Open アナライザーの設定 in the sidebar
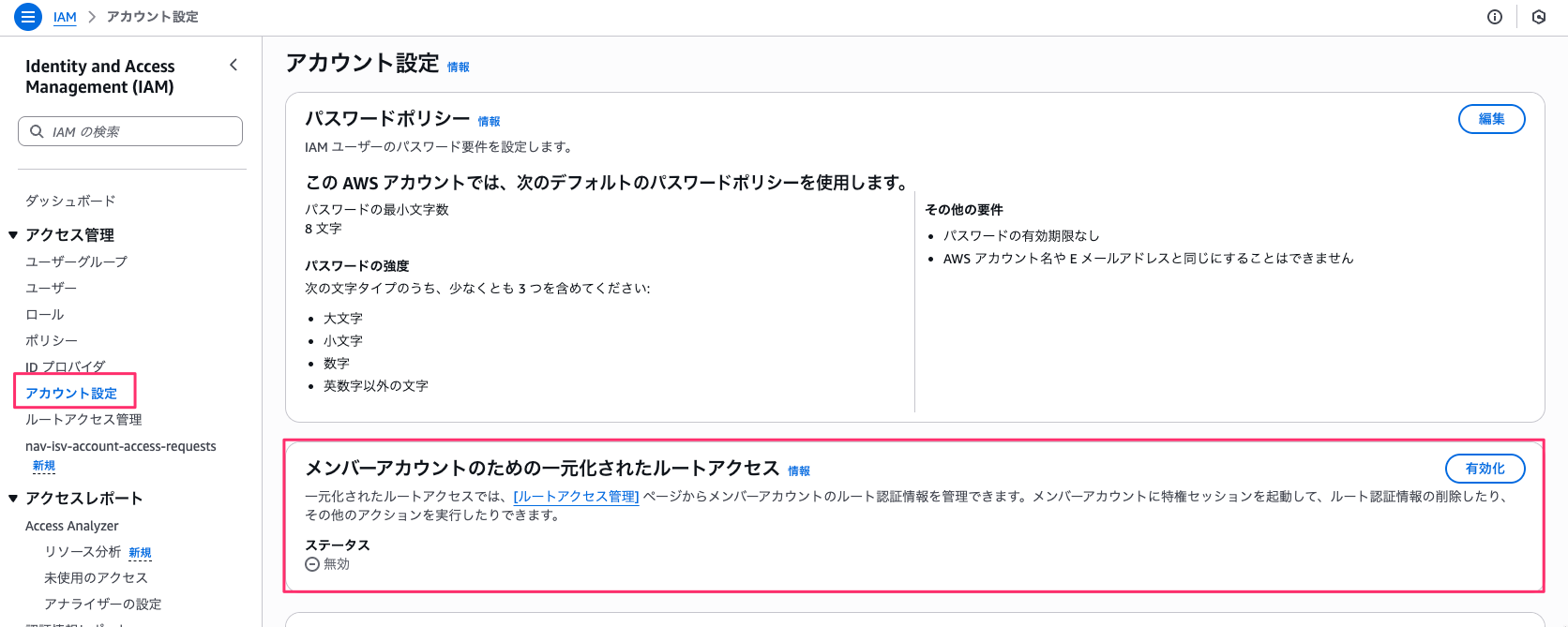This screenshot has width=1568, height=627. tap(102, 605)
